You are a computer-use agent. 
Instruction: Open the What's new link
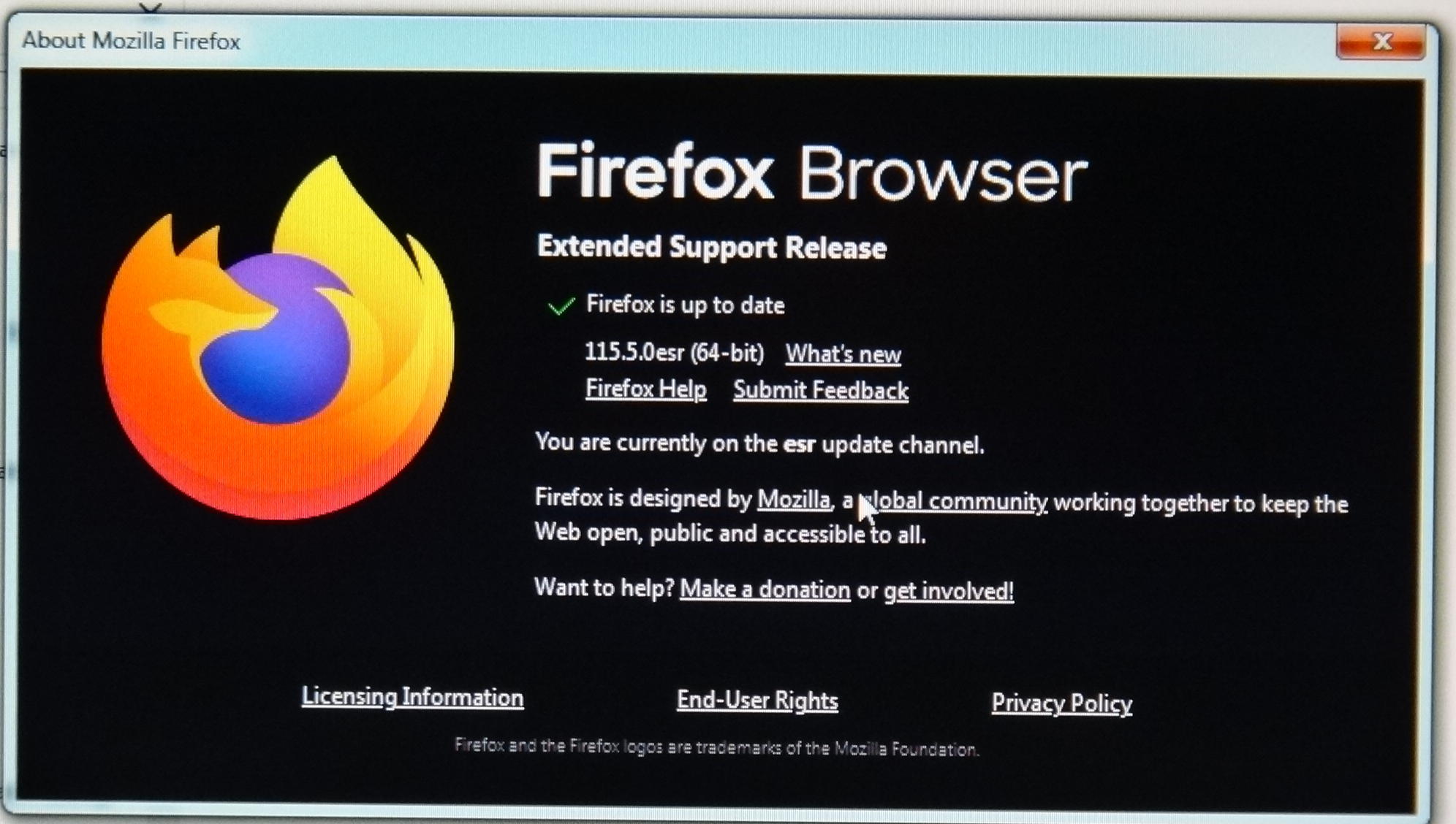pyautogui.click(x=843, y=354)
